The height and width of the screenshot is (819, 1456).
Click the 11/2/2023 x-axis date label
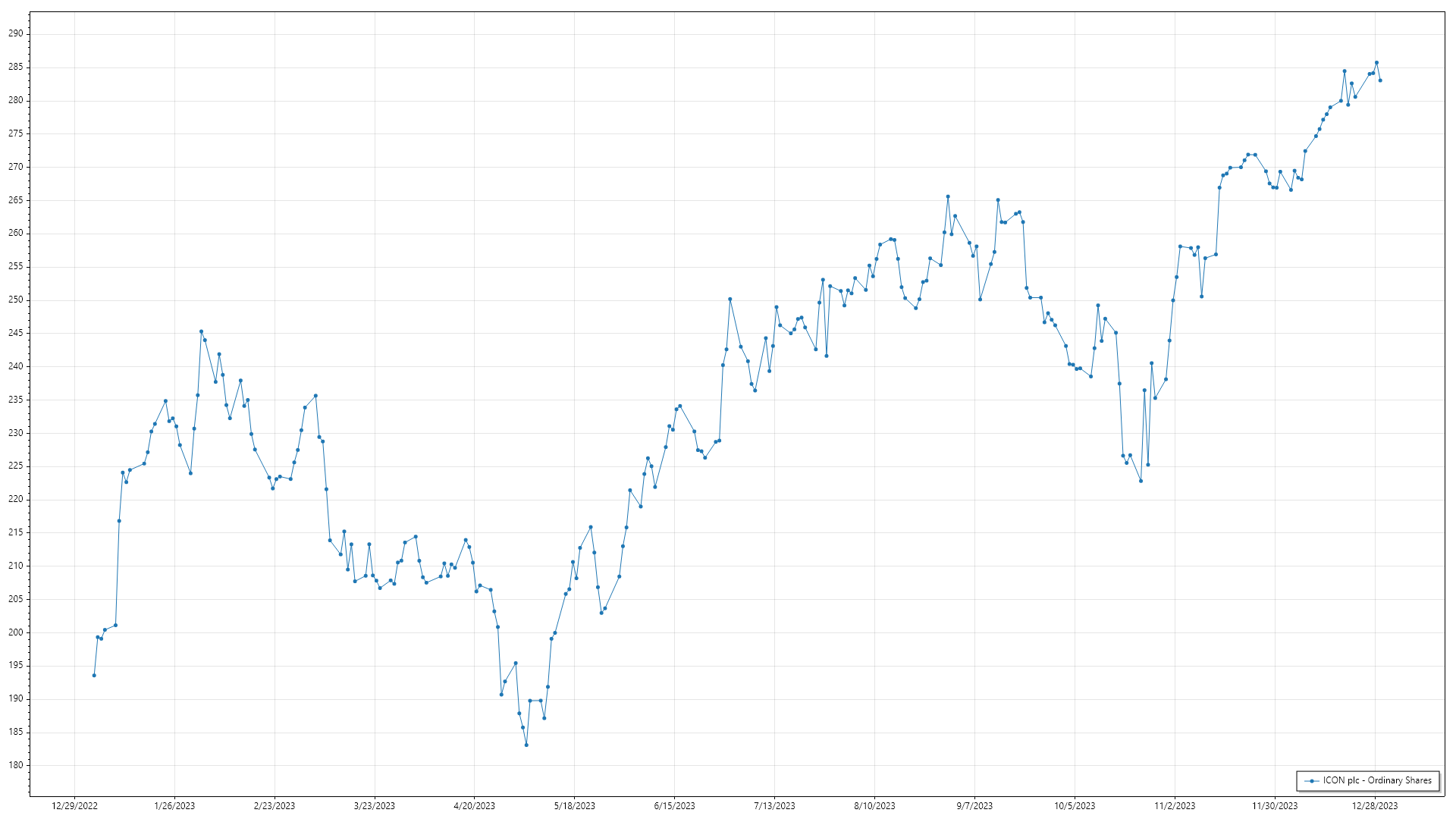pyautogui.click(x=1175, y=806)
